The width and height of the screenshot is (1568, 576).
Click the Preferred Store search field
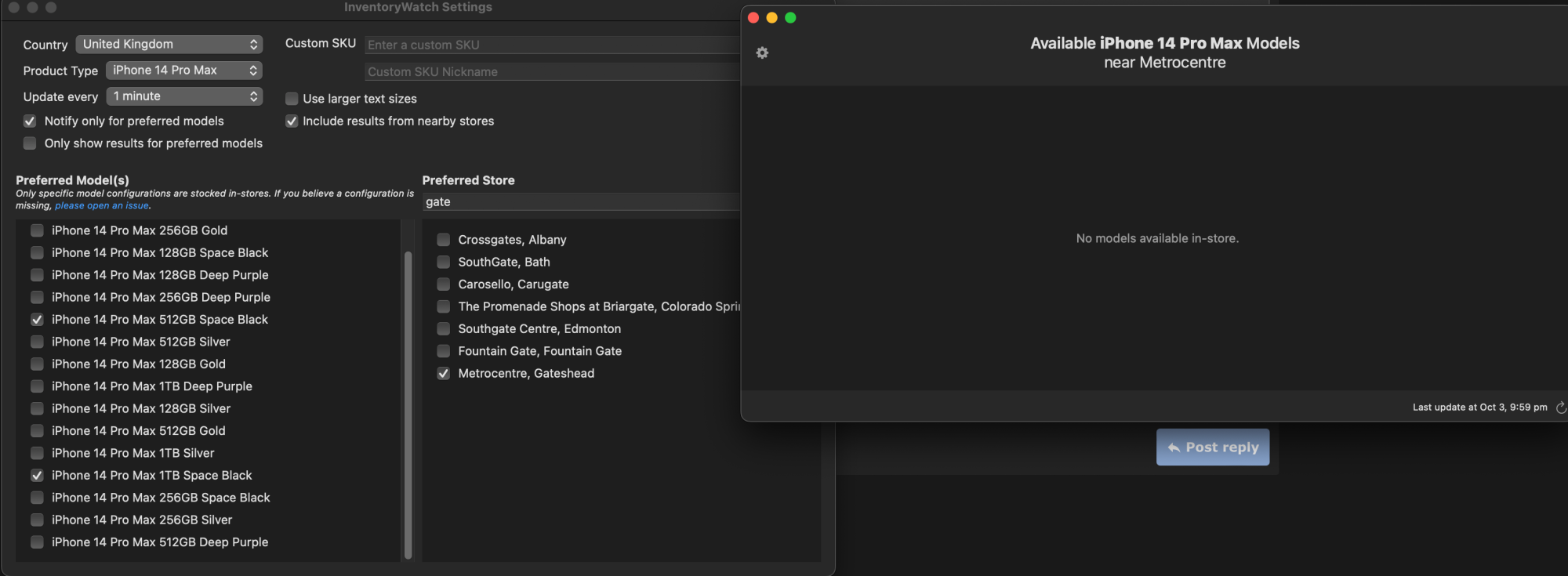[x=582, y=201]
